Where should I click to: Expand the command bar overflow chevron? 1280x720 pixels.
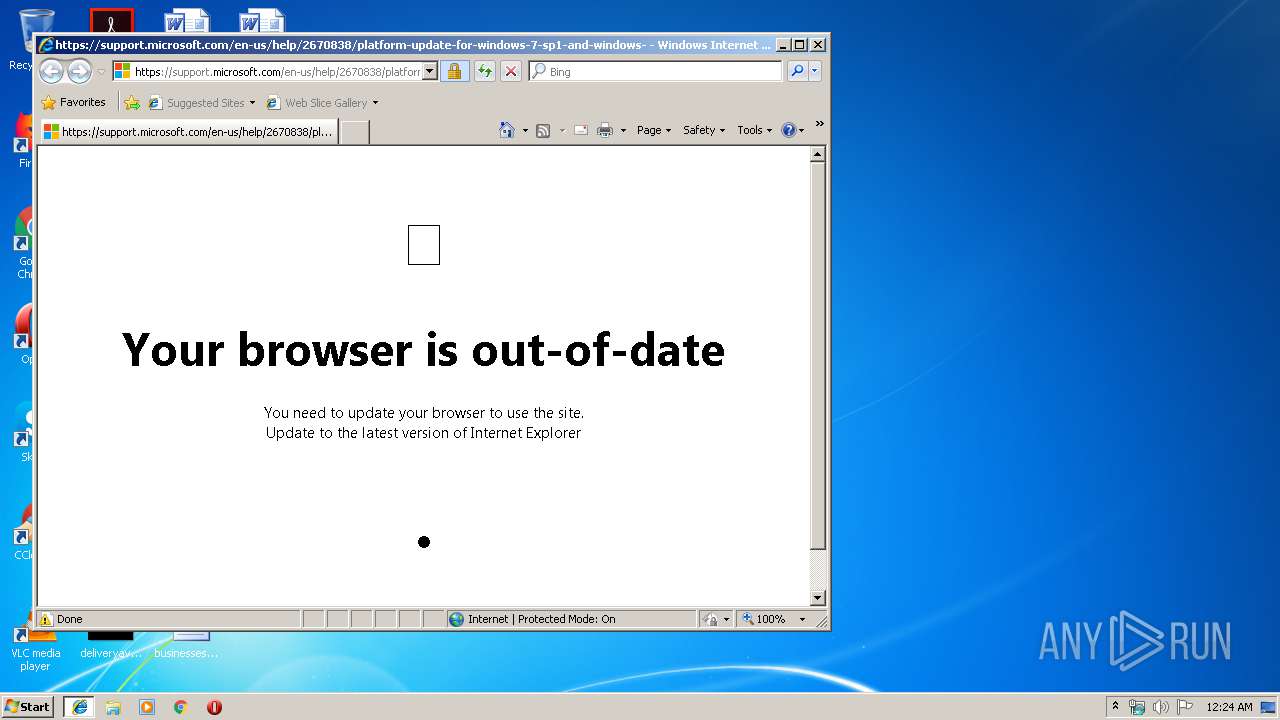[x=819, y=124]
